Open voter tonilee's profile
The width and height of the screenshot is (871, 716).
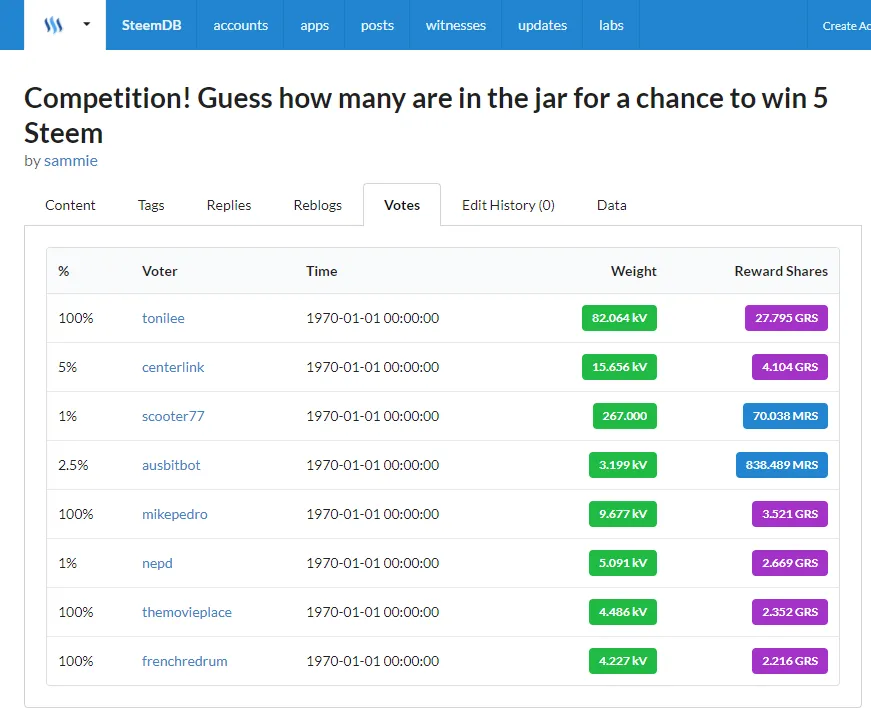tap(163, 318)
